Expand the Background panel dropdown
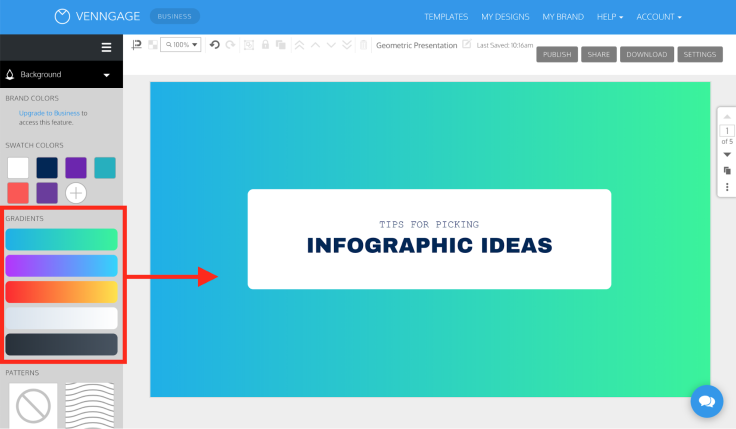 (x=107, y=75)
